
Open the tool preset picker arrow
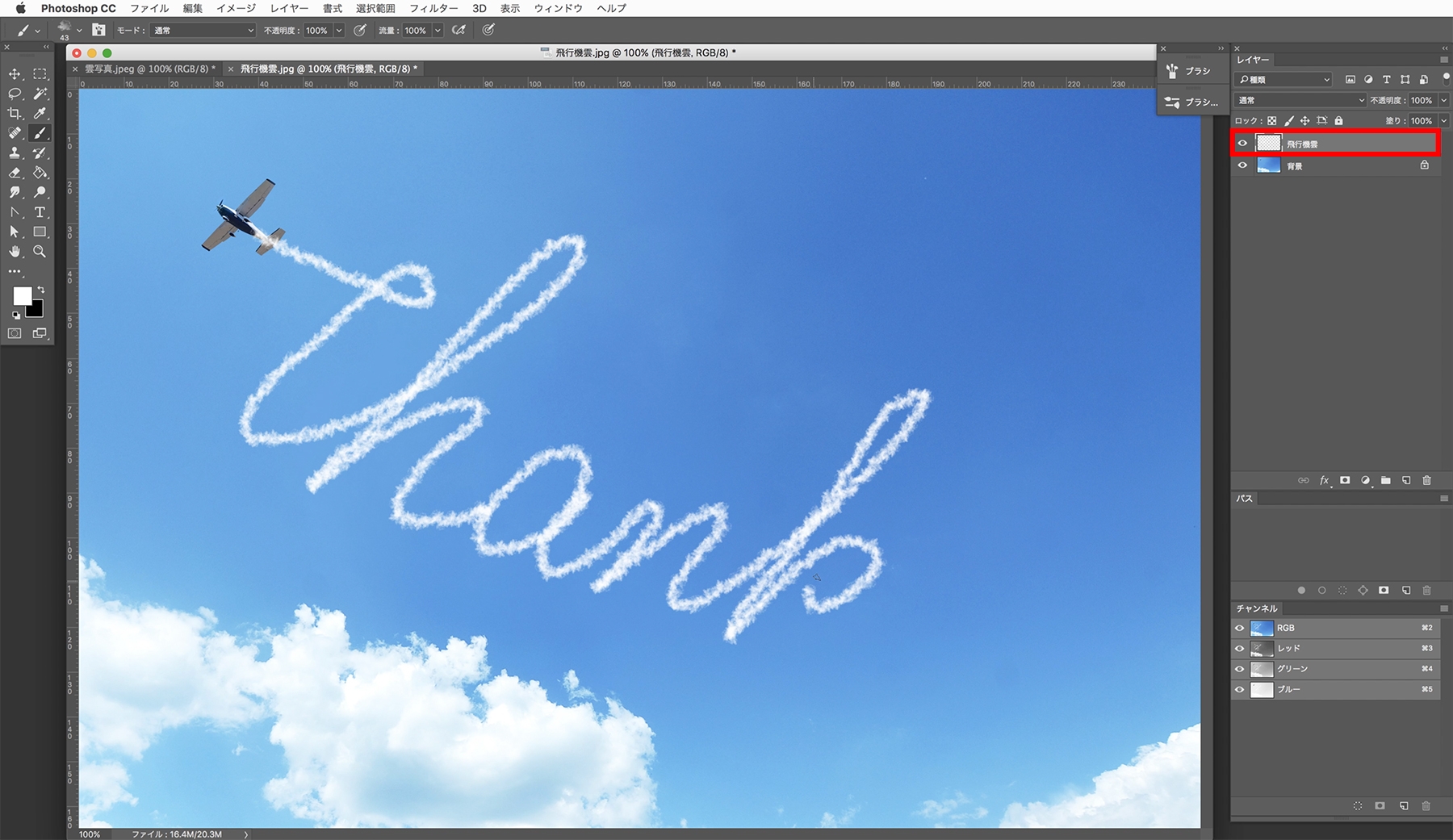tap(37, 31)
